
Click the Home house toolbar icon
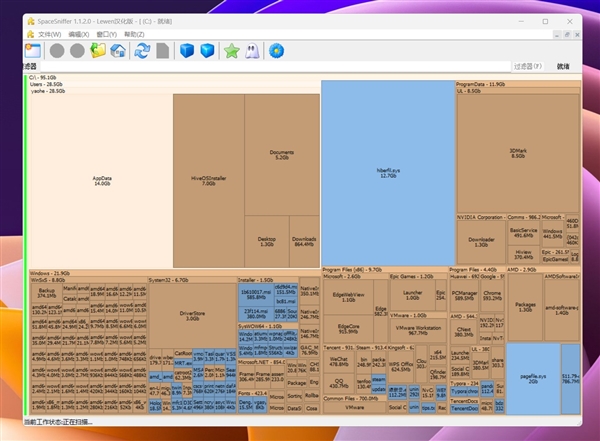tap(119, 50)
